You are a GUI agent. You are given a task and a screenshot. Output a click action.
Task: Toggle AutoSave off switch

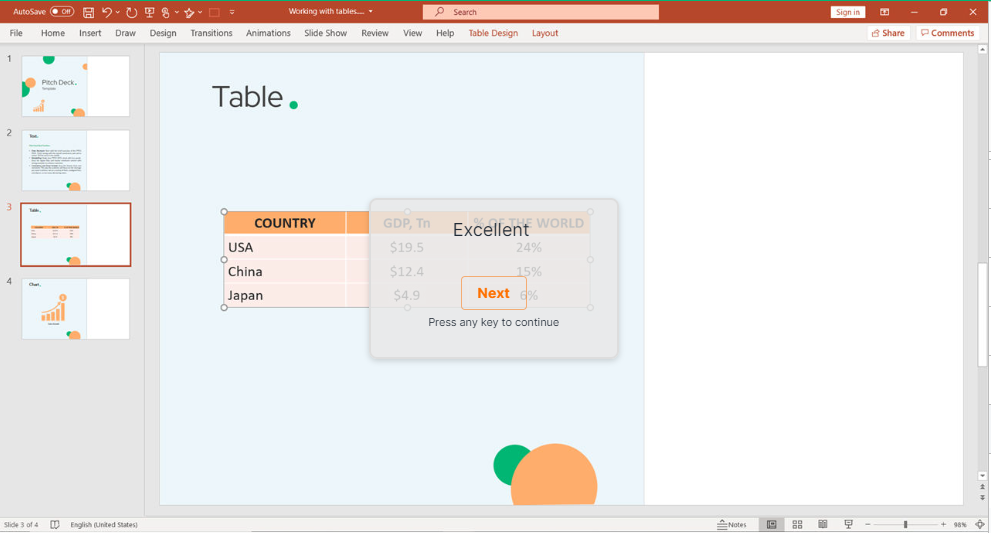coord(62,12)
